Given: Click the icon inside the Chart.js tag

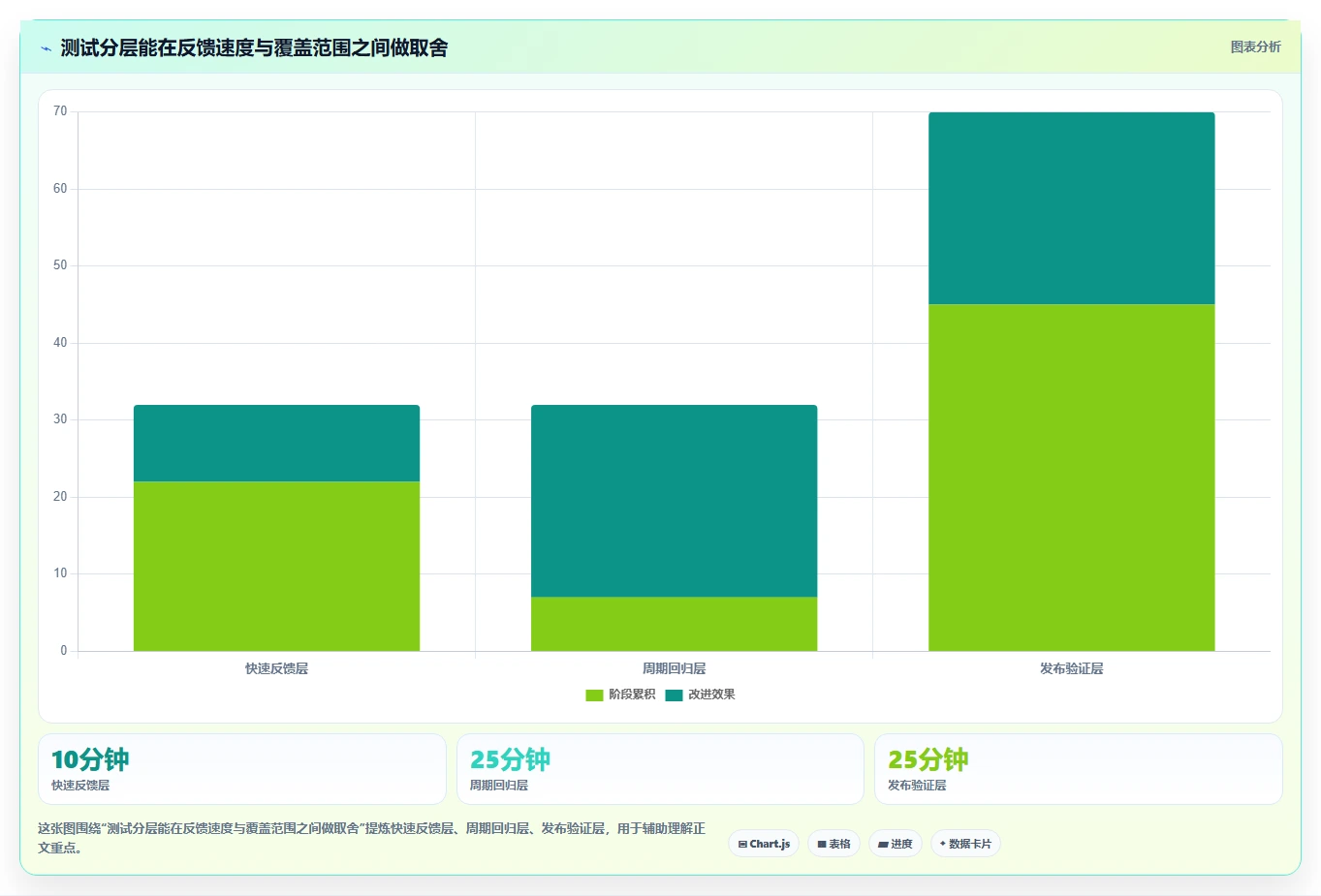Looking at the screenshot, I should coord(742,845).
